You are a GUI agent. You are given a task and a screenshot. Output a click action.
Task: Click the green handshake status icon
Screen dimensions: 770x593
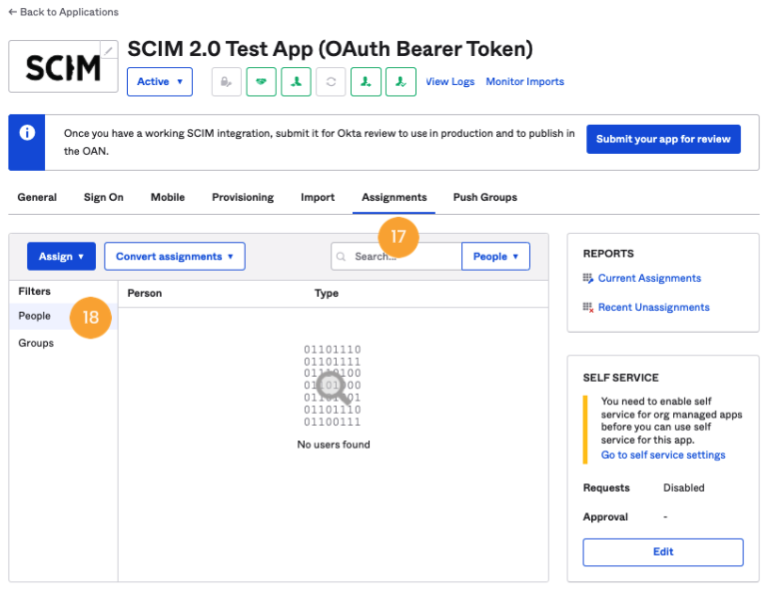pos(261,81)
